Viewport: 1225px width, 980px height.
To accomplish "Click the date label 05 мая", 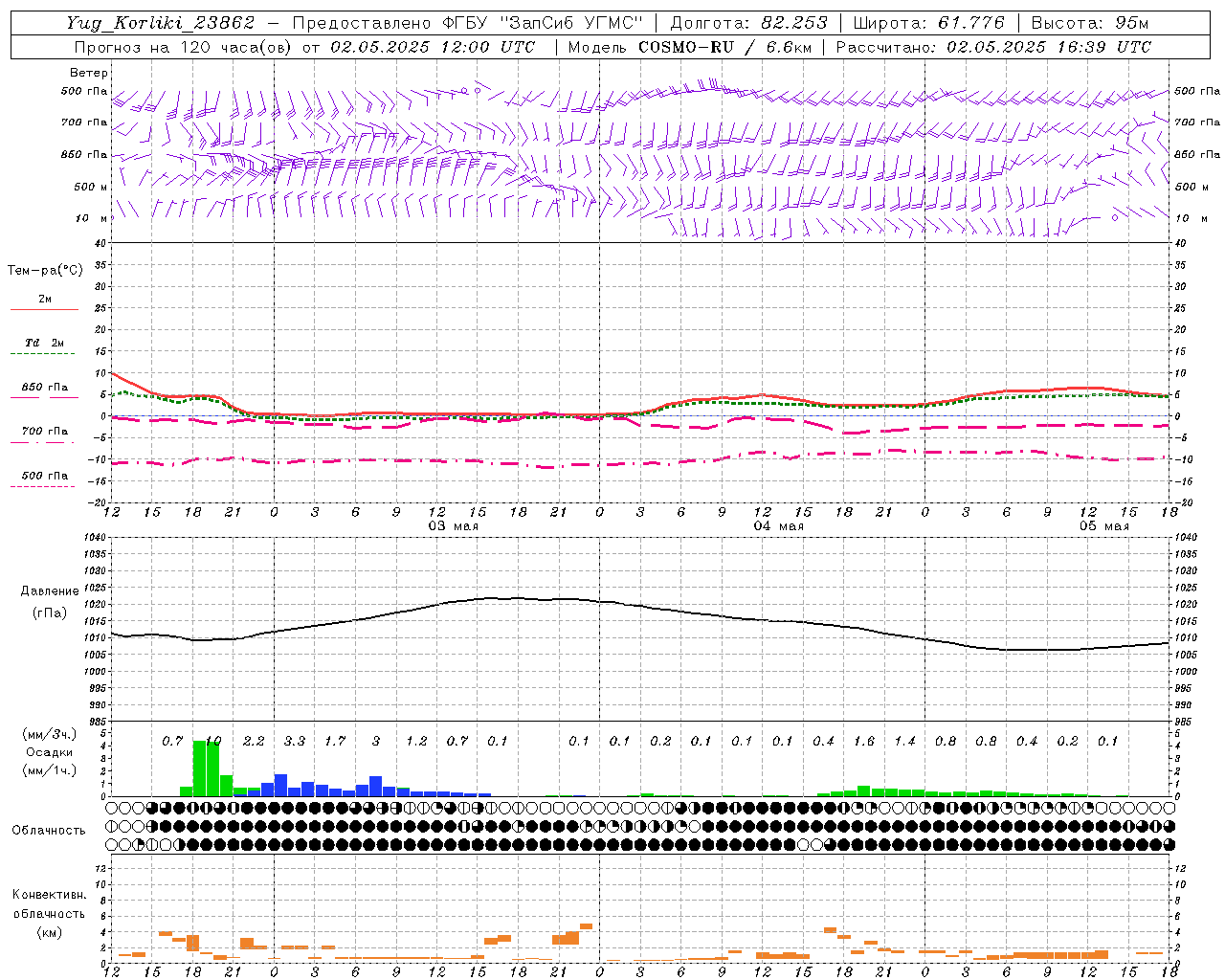I will coord(1103,526).
